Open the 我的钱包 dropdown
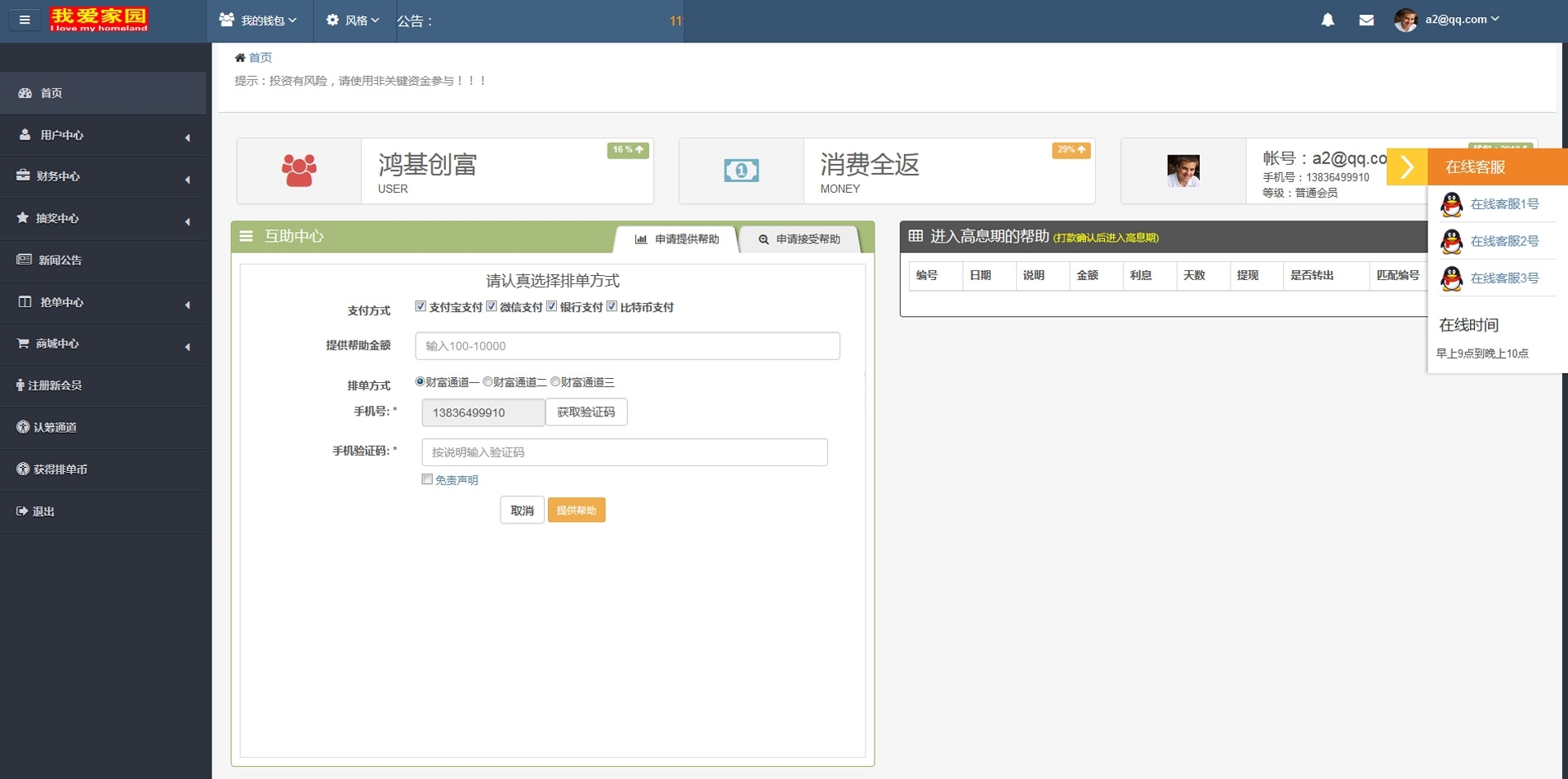Viewport: 1568px width, 779px height. (258, 20)
